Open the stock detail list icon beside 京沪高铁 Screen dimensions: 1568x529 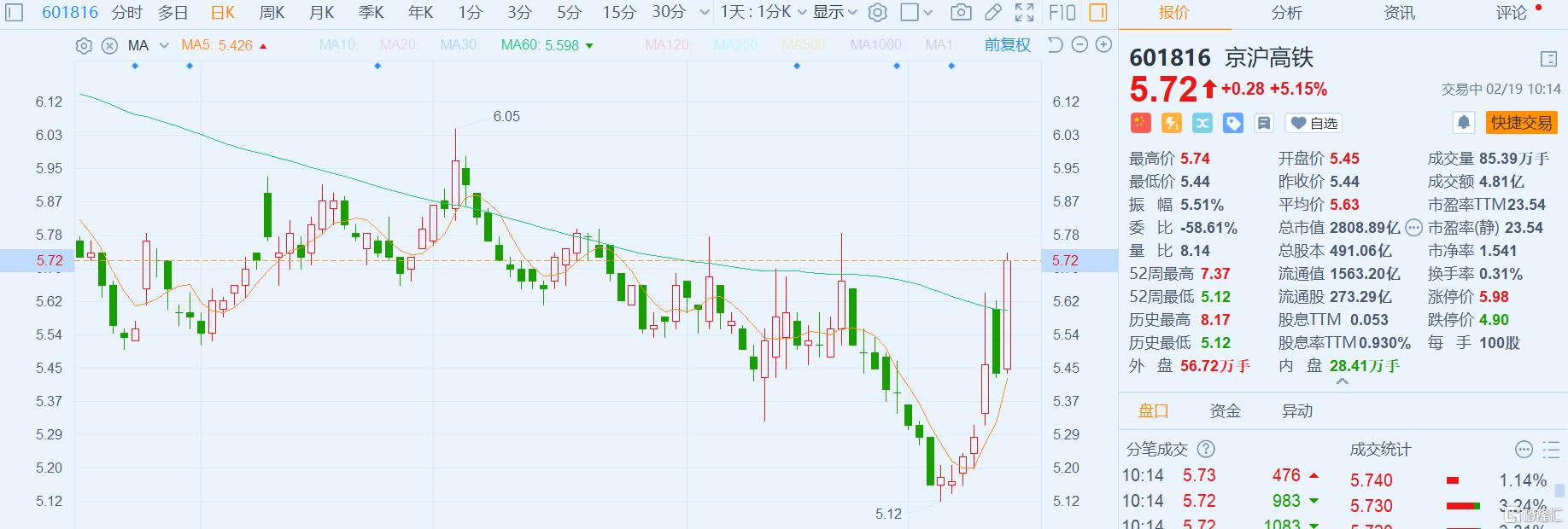point(1548,59)
